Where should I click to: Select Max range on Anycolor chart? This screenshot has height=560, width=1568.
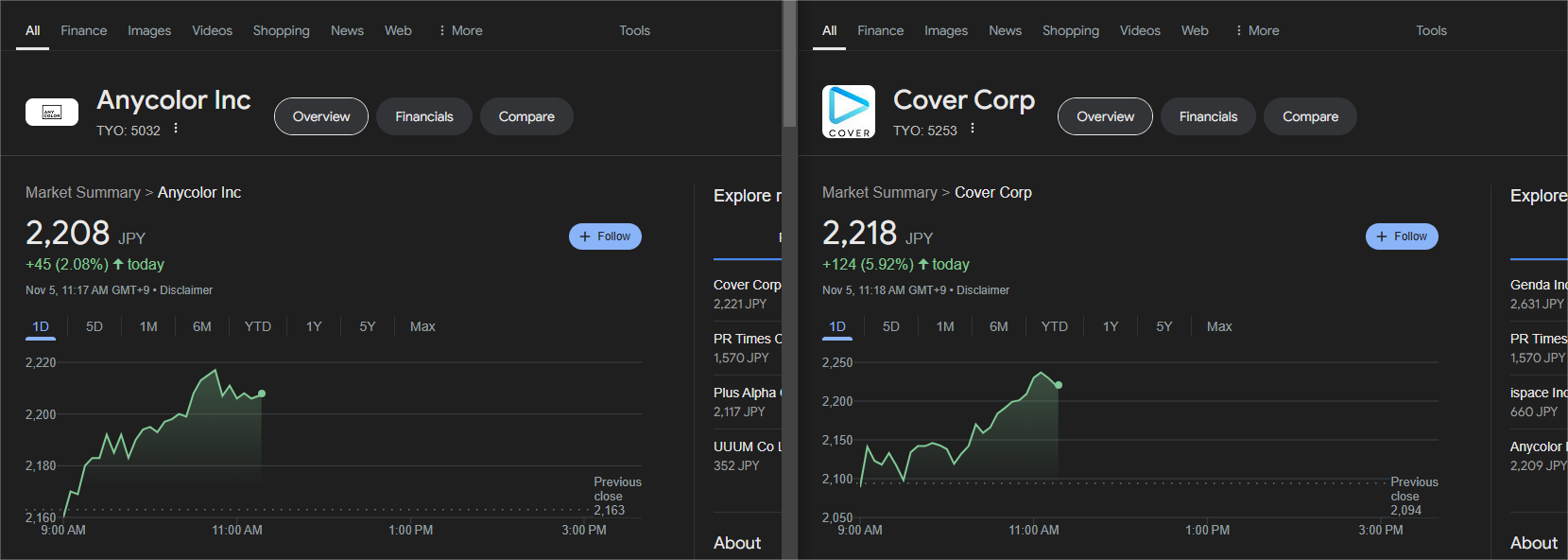click(x=422, y=326)
